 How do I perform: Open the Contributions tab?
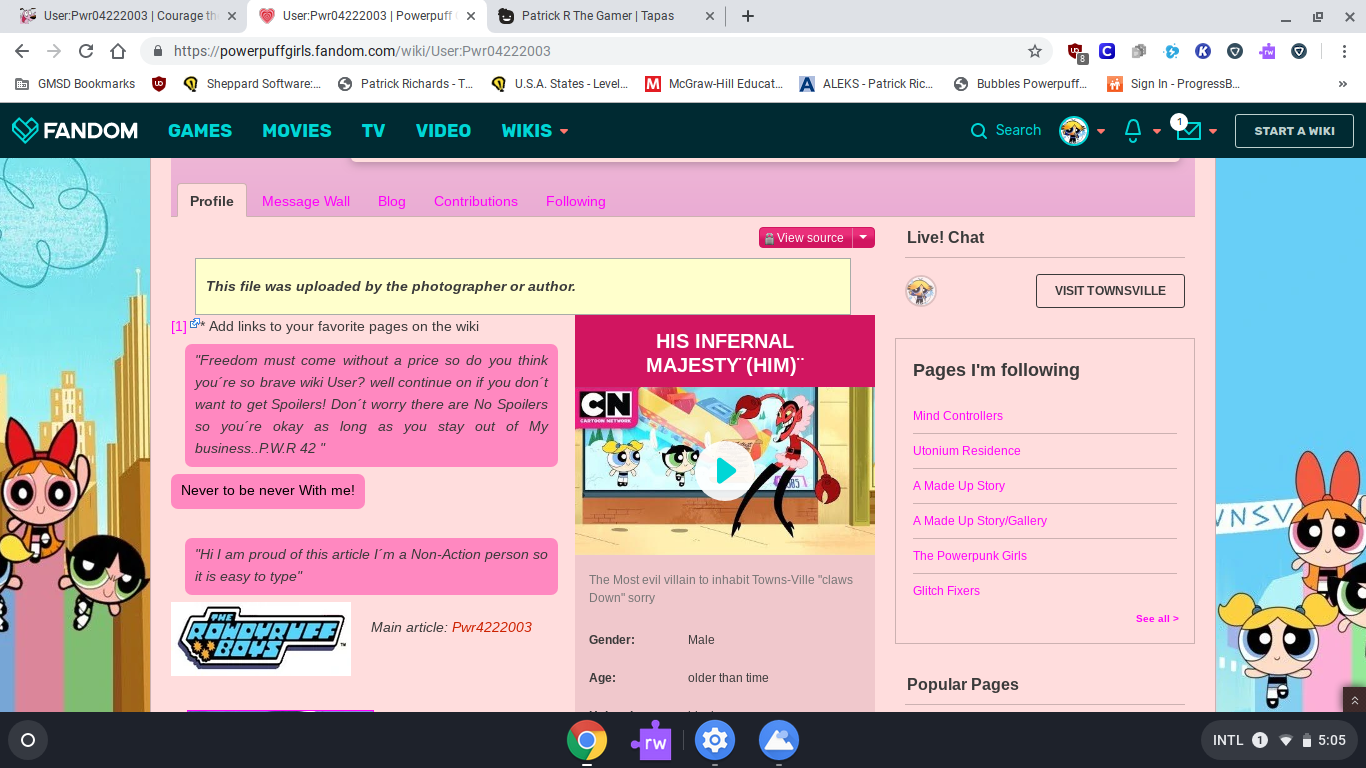[476, 201]
